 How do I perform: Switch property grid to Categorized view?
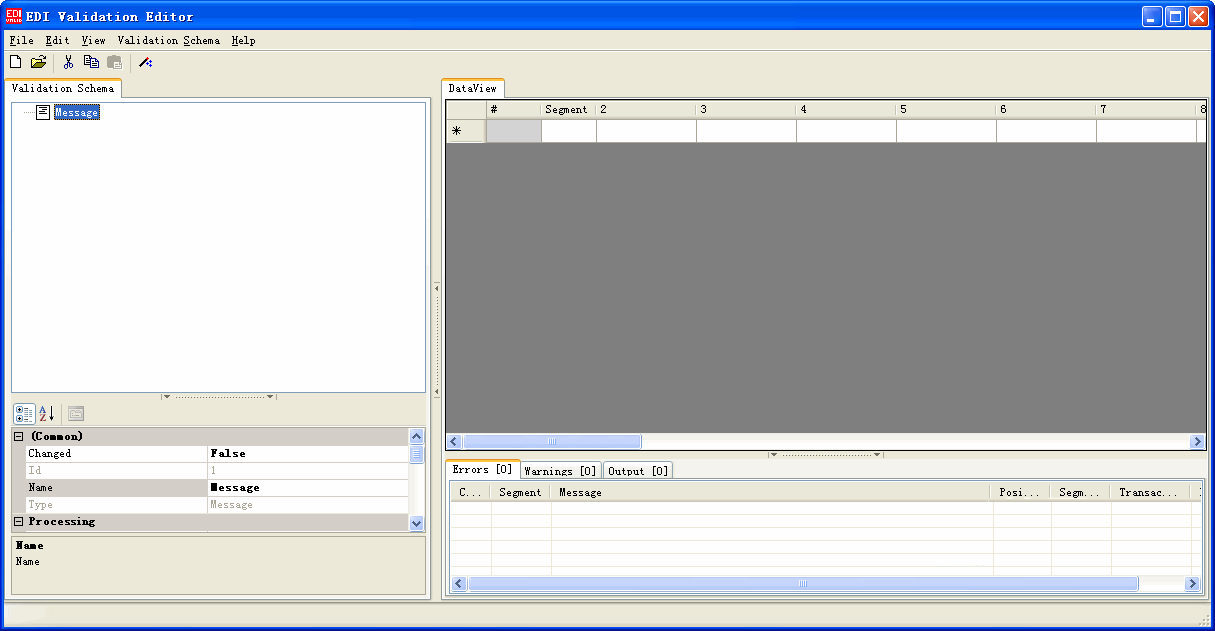[x=24, y=414]
